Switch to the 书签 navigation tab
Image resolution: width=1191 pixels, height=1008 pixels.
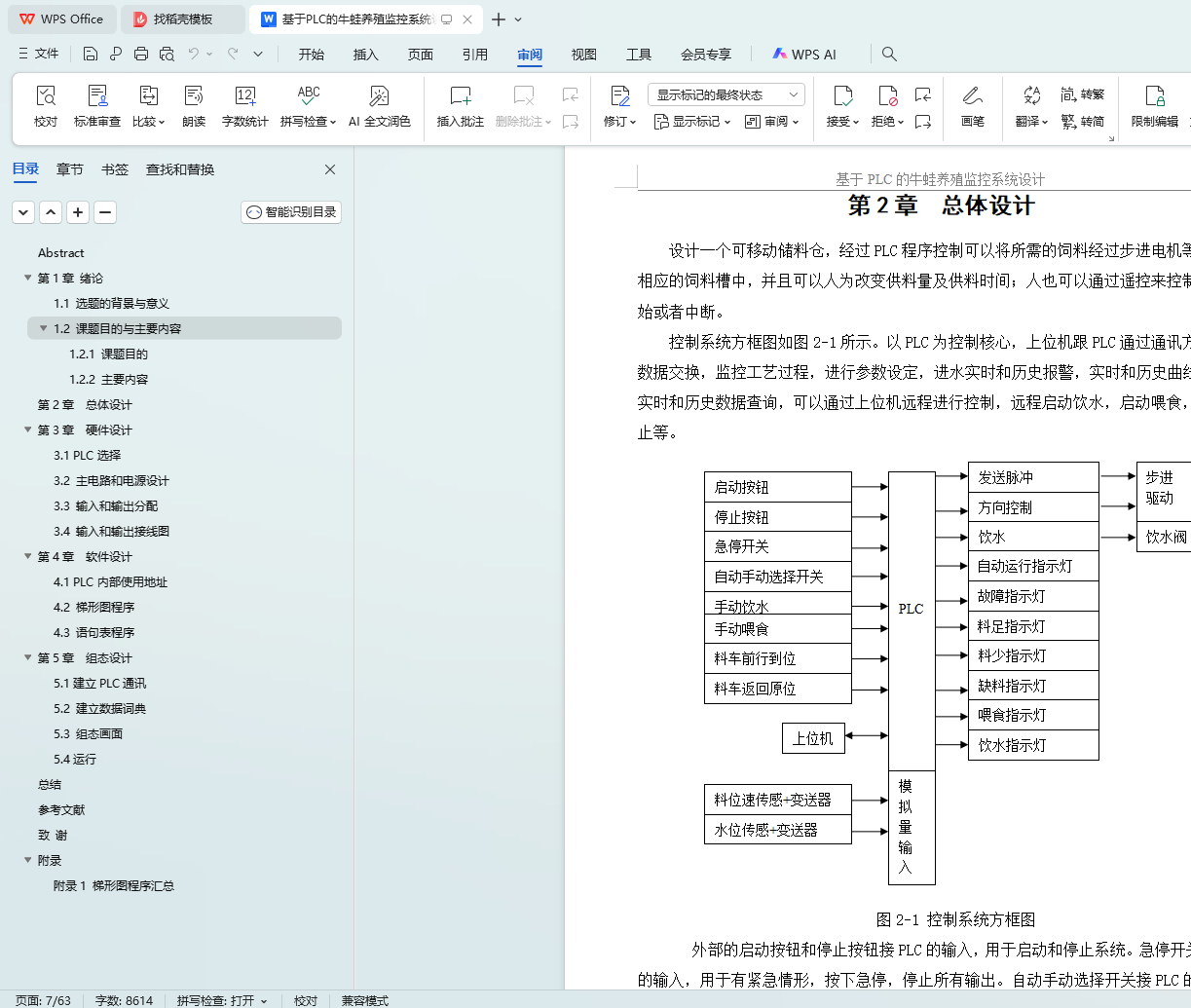(x=115, y=169)
